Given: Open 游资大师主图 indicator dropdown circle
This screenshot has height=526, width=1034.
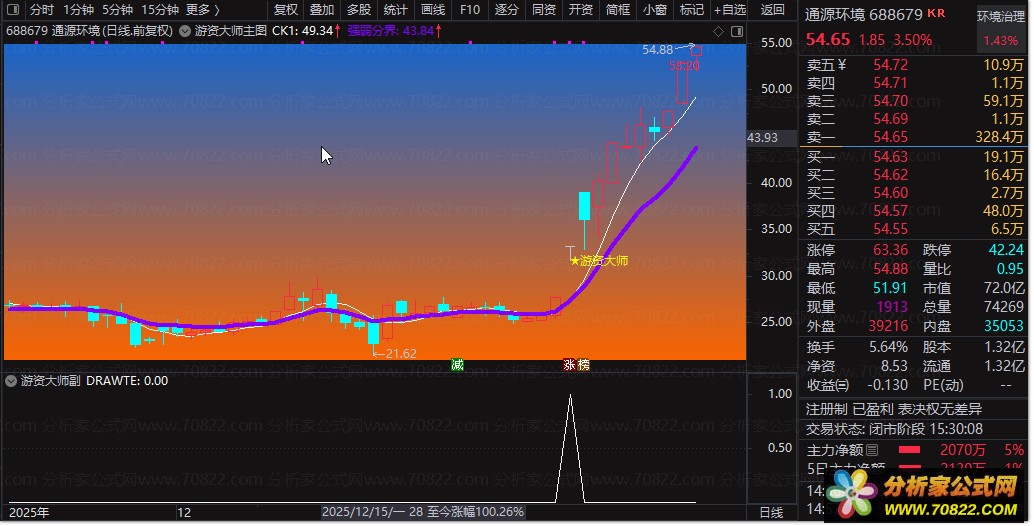Looking at the screenshot, I should 185,31.
